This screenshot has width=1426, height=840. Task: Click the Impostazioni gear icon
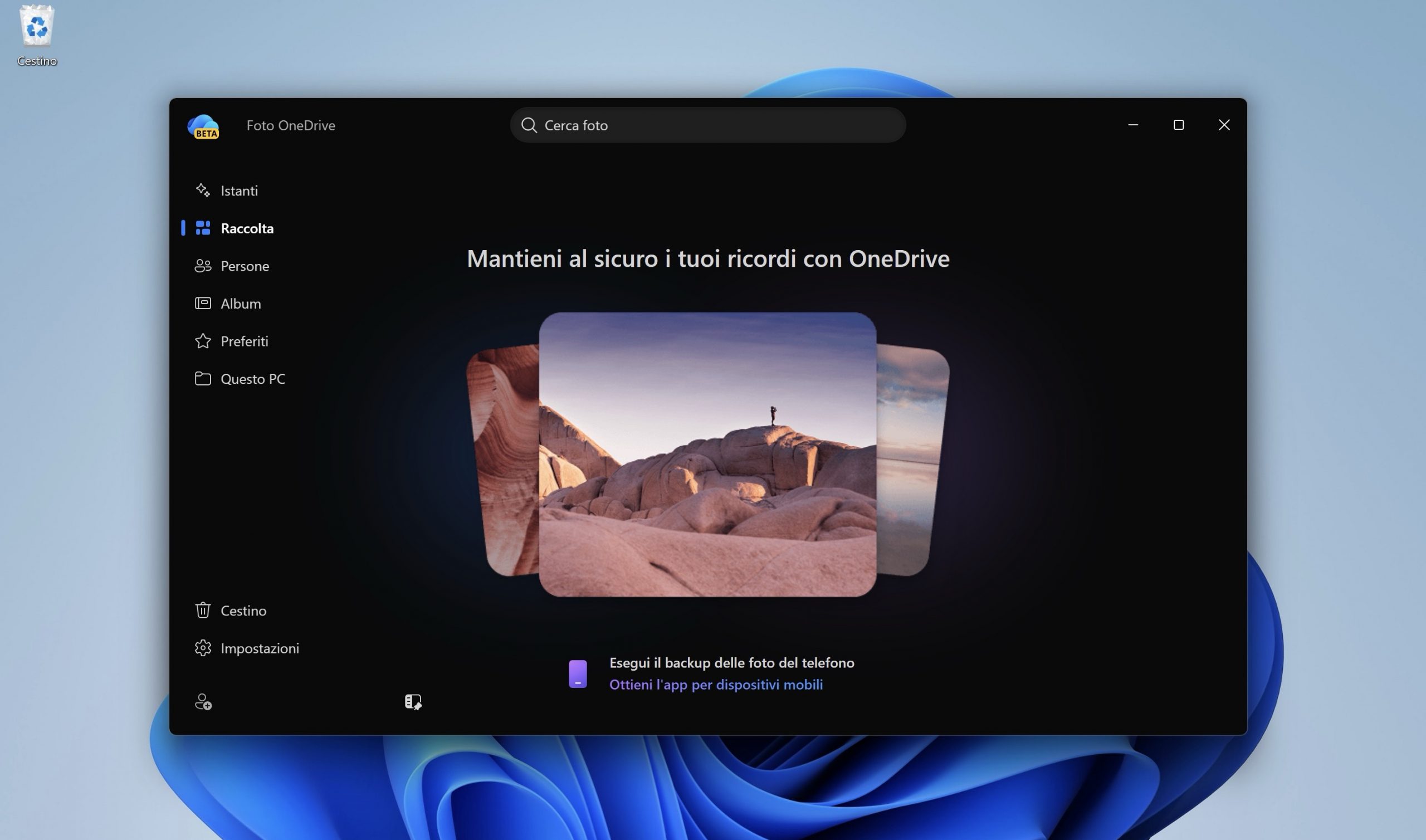[203, 648]
